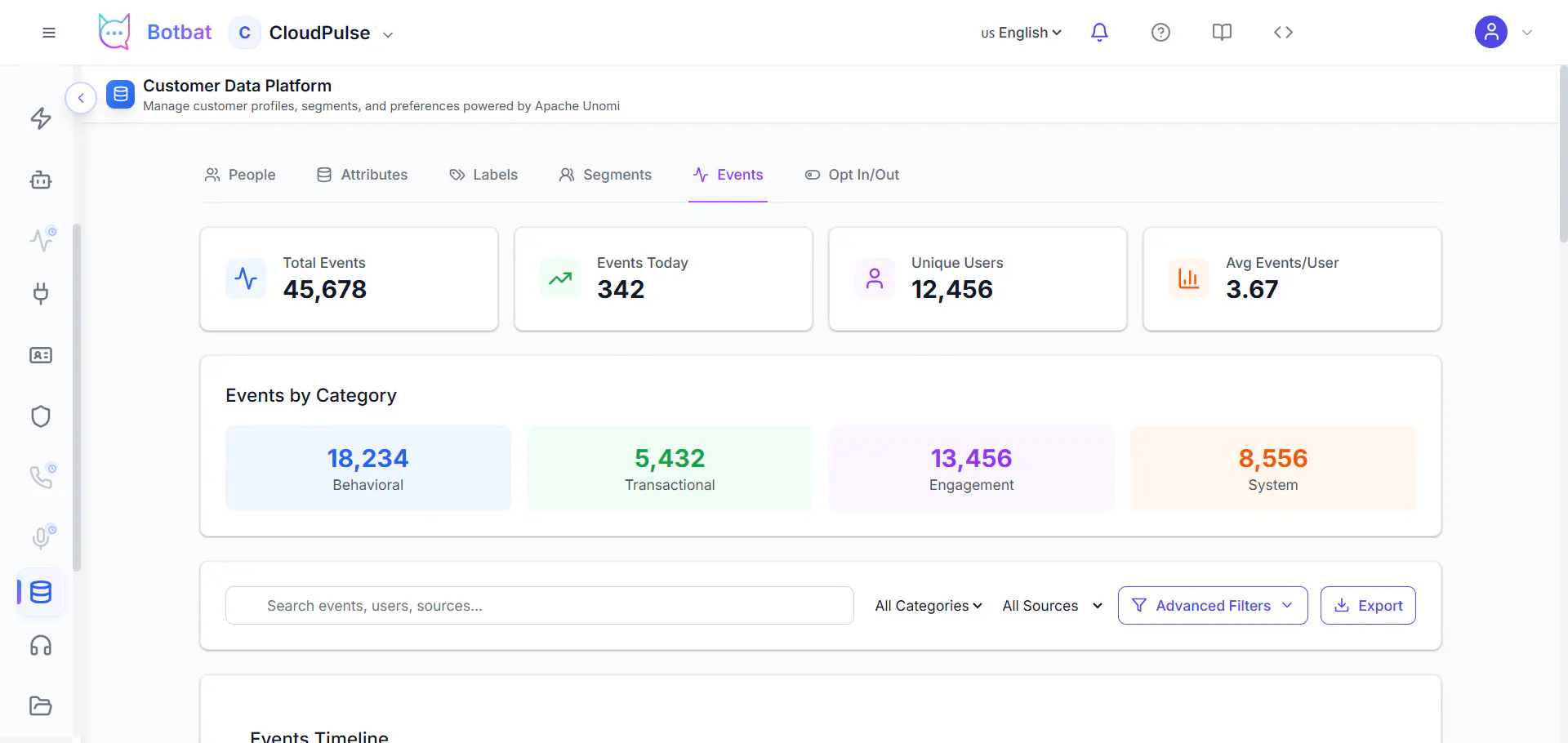This screenshot has height=743, width=1568.
Task: Open the shield security sidebar item
Action: point(41,416)
